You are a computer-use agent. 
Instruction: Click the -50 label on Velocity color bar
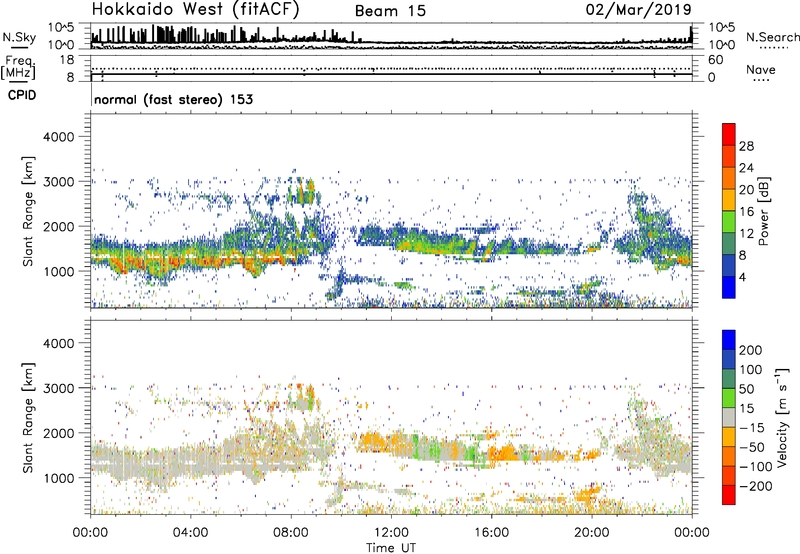tap(752, 448)
